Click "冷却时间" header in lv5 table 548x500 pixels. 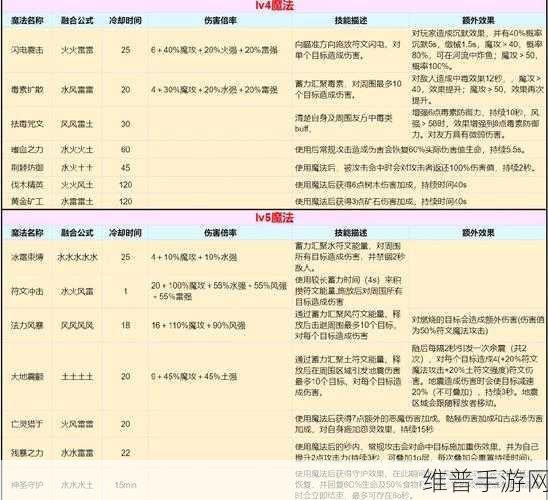coord(125,233)
